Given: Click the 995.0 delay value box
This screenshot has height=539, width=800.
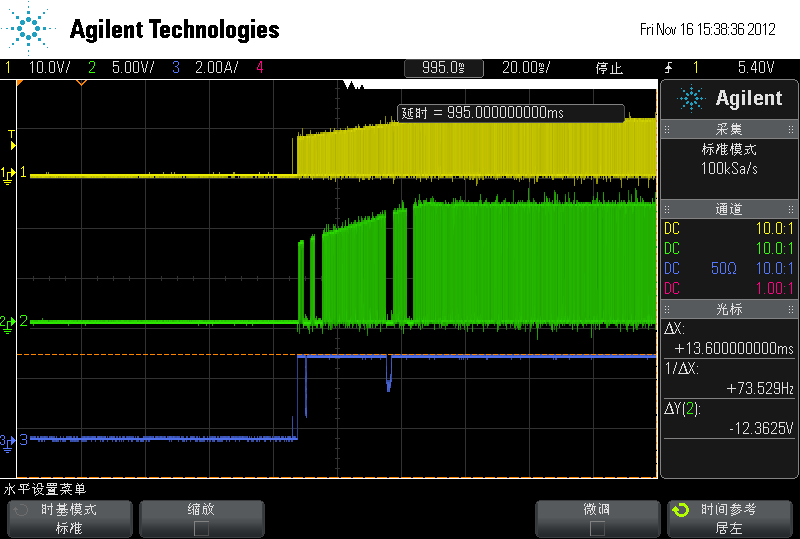Looking at the screenshot, I should 443,68.
